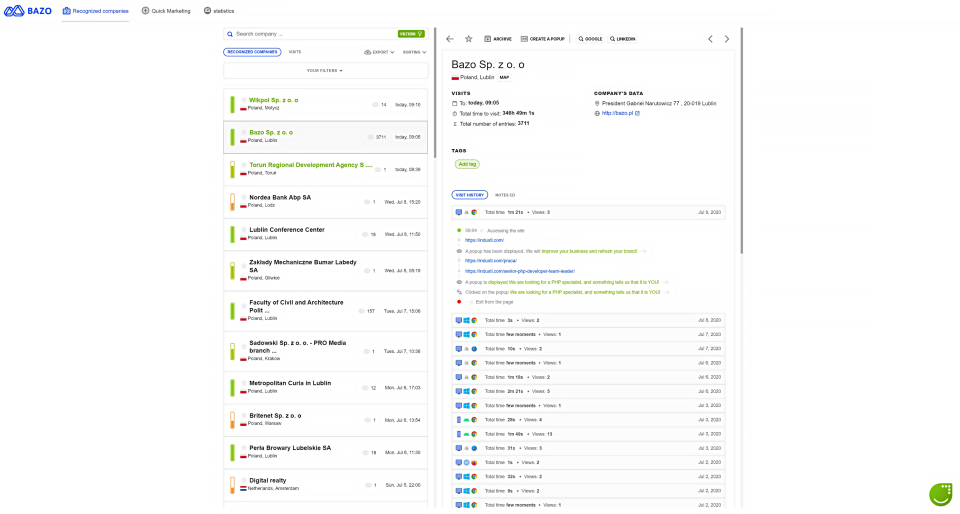Select Sadowski Sp. z o. o. - PRO Media row
Viewport: 960px width, 514px height.
coord(325,351)
